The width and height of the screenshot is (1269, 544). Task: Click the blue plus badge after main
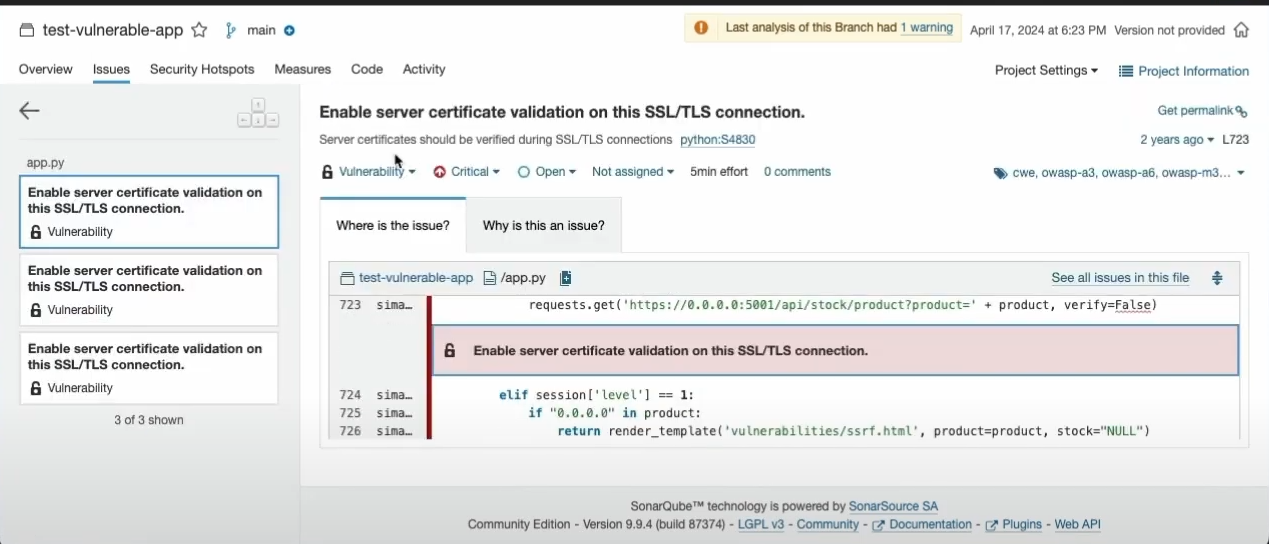289,30
